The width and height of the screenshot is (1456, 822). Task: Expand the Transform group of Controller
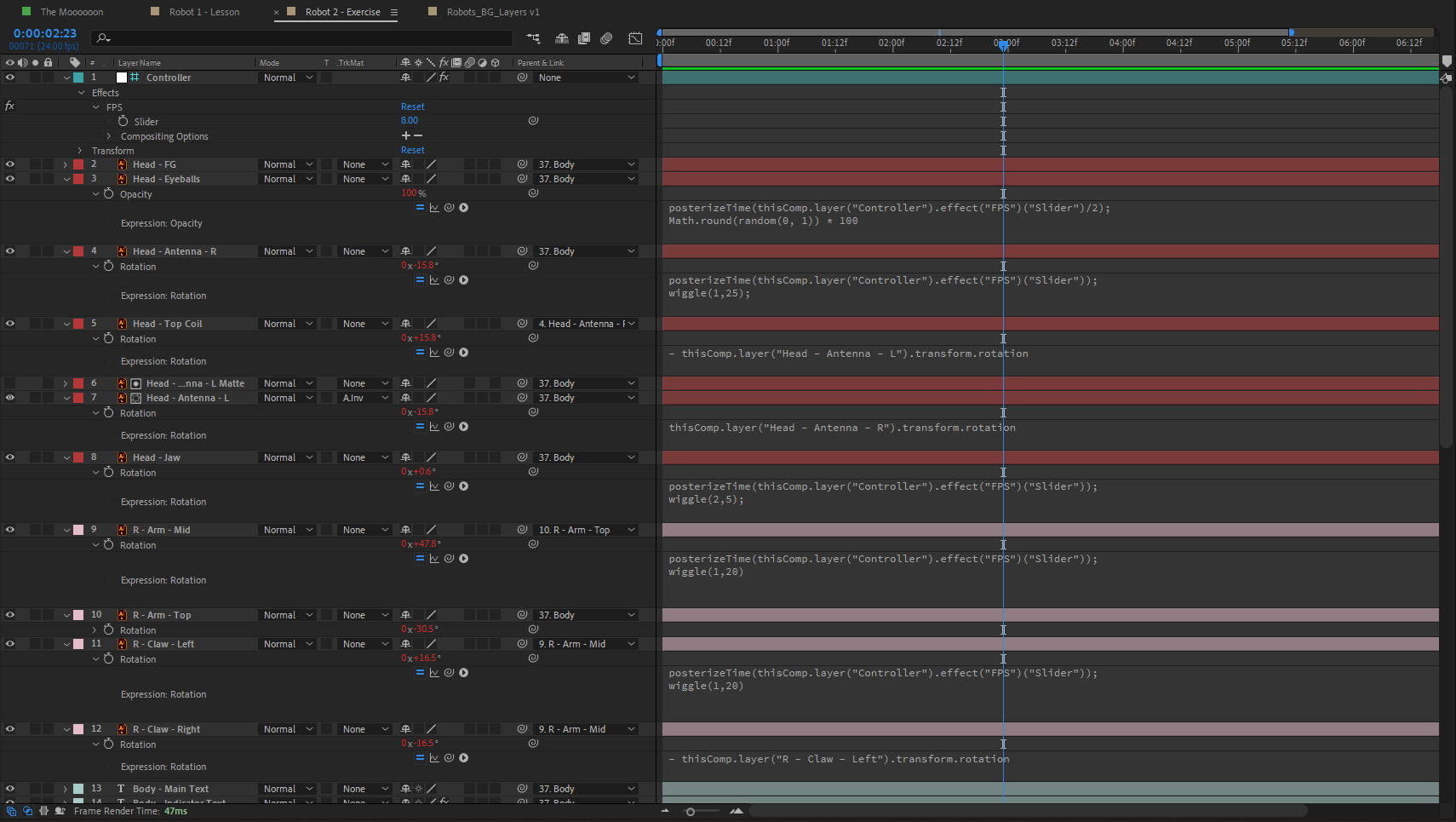coord(81,151)
